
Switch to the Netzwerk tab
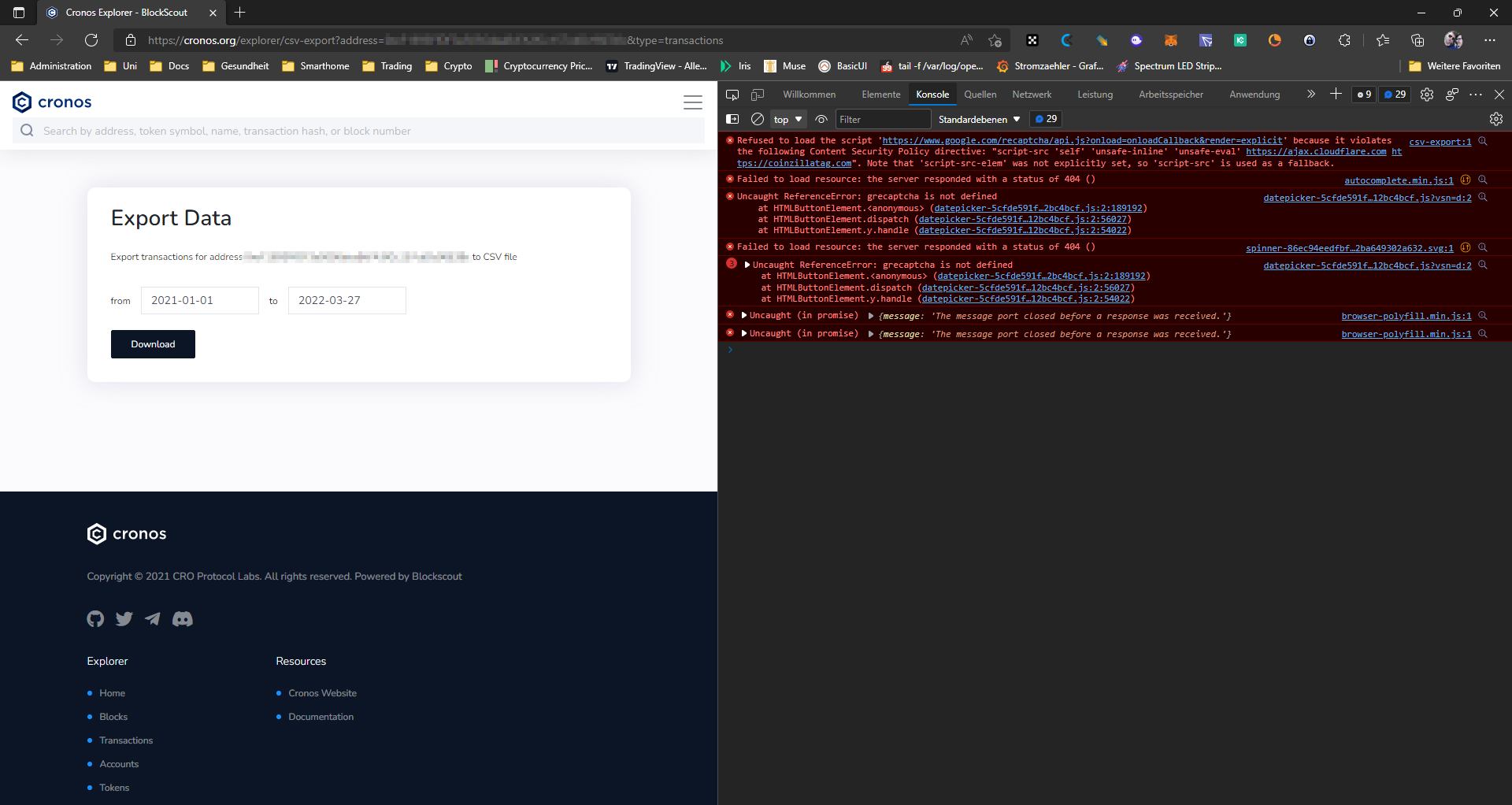click(x=1032, y=95)
